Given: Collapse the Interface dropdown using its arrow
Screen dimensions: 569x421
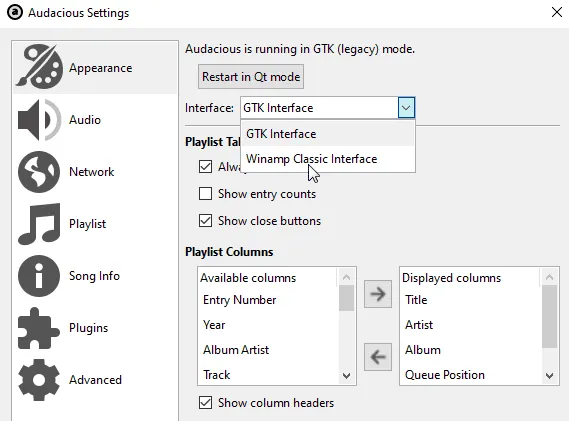Looking at the screenshot, I should pyautogui.click(x=406, y=107).
